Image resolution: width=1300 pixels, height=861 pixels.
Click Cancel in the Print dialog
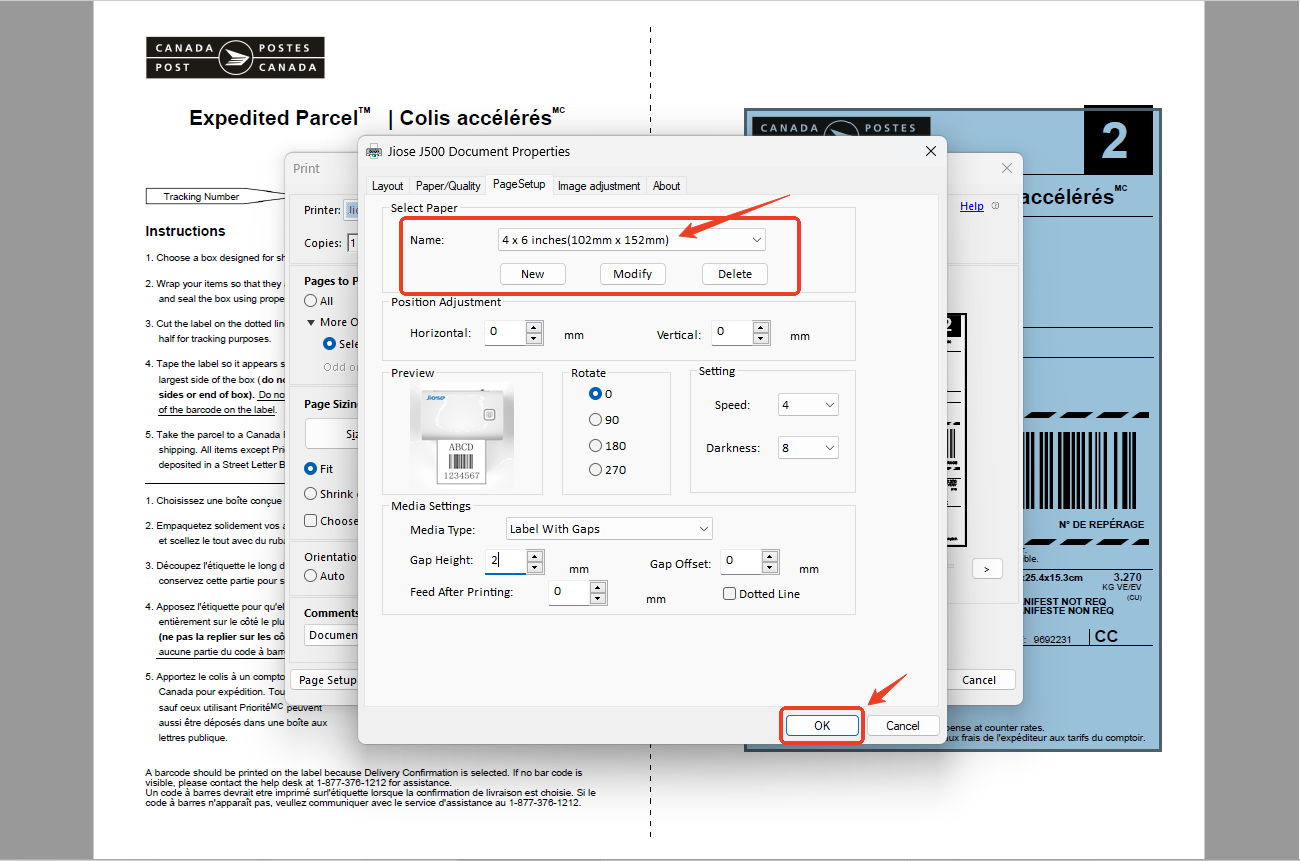[x=979, y=680]
